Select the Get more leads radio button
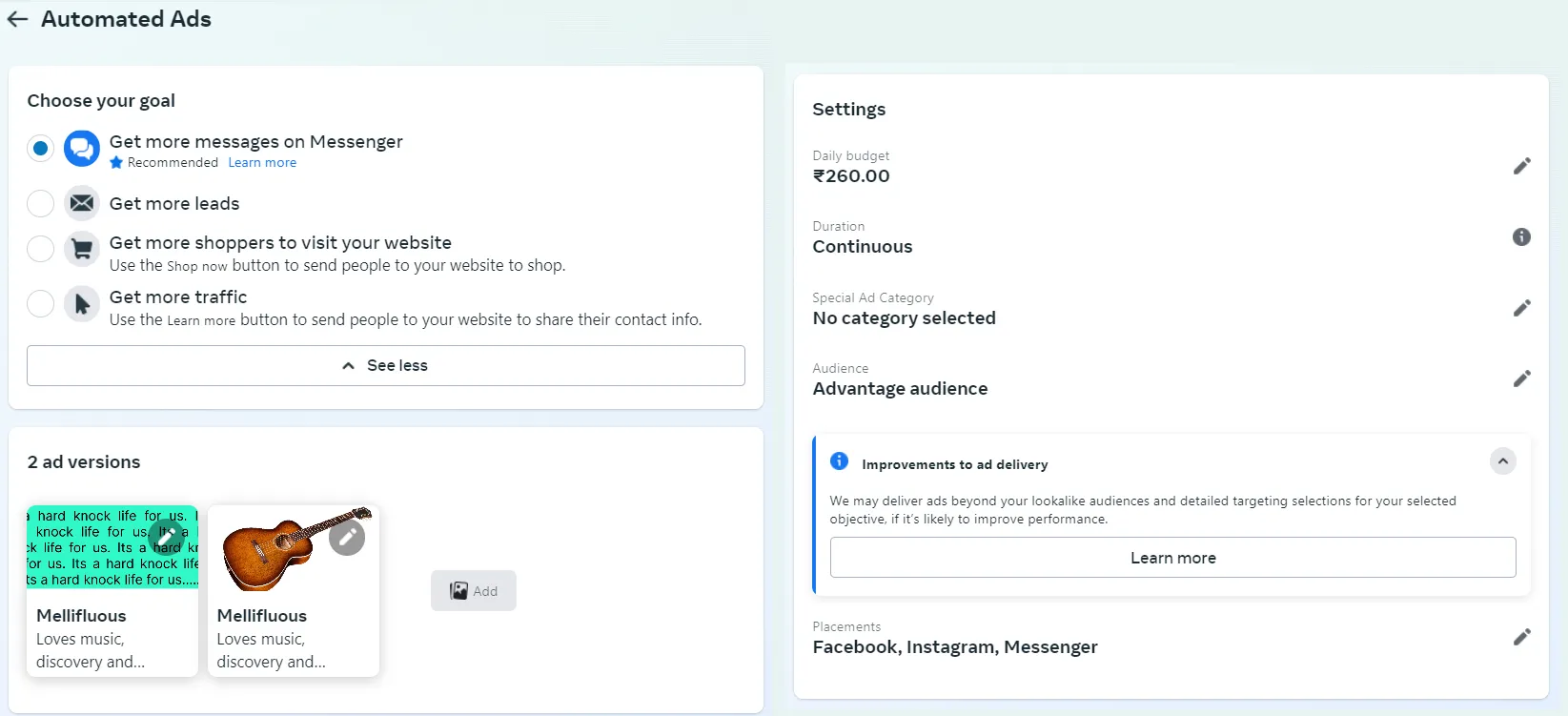The height and width of the screenshot is (716, 1568). (39, 203)
